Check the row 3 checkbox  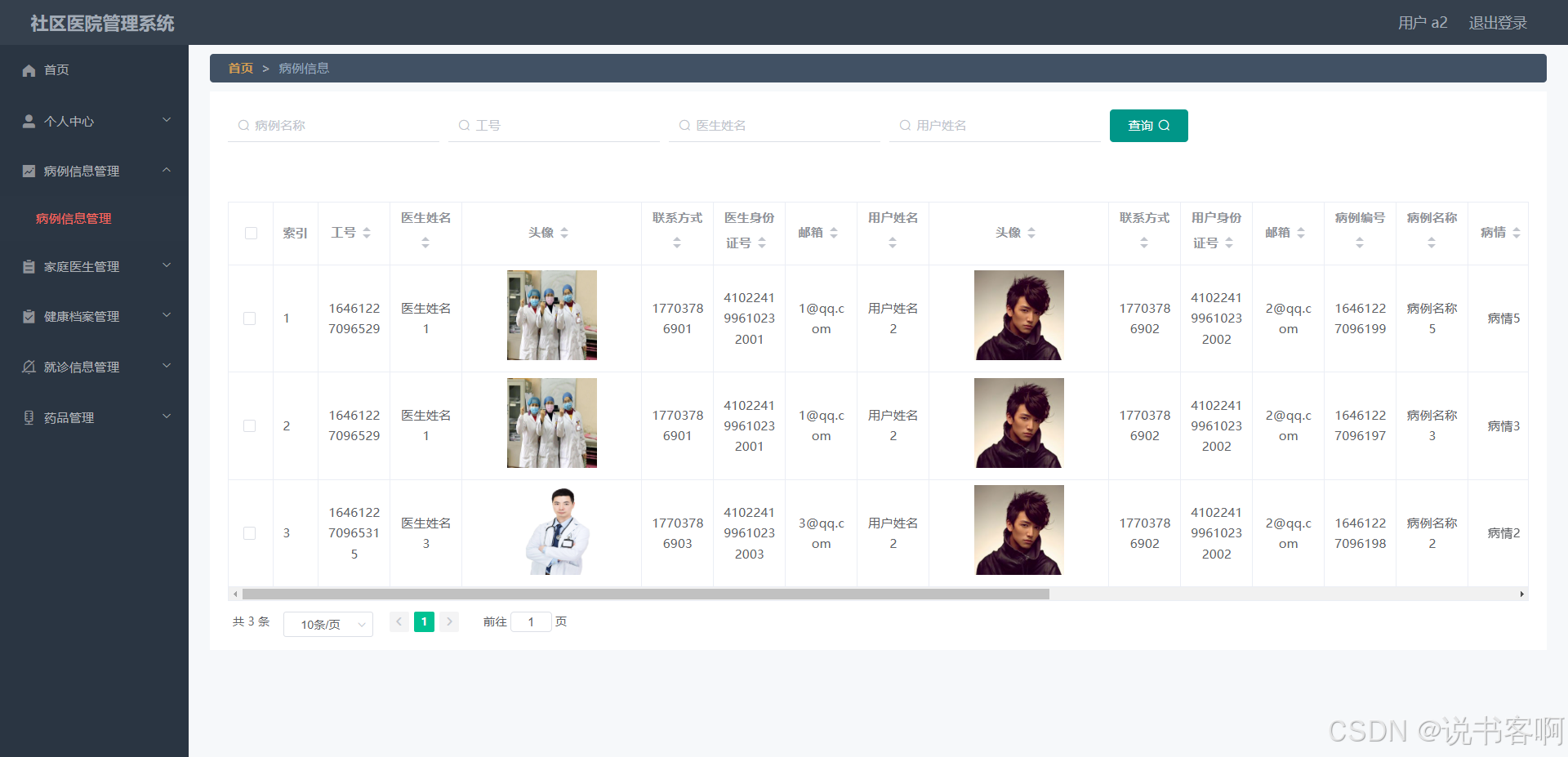click(250, 533)
